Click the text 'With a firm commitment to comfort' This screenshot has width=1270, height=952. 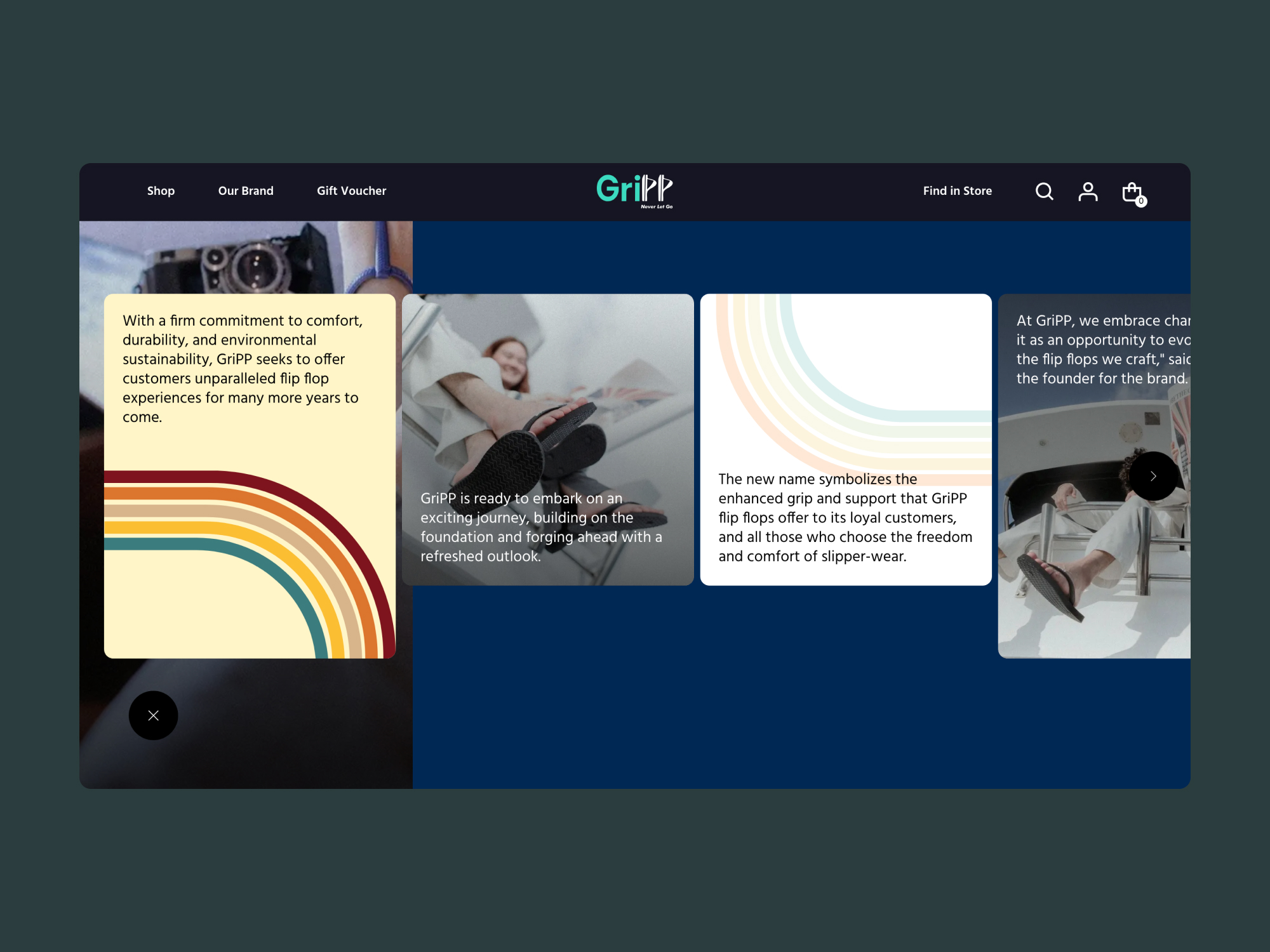(x=243, y=321)
